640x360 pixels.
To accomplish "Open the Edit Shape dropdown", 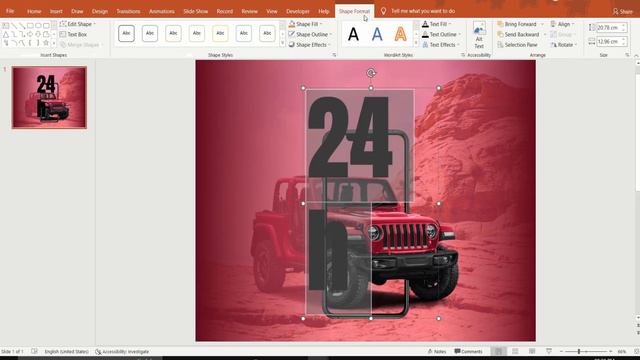I will pos(78,24).
